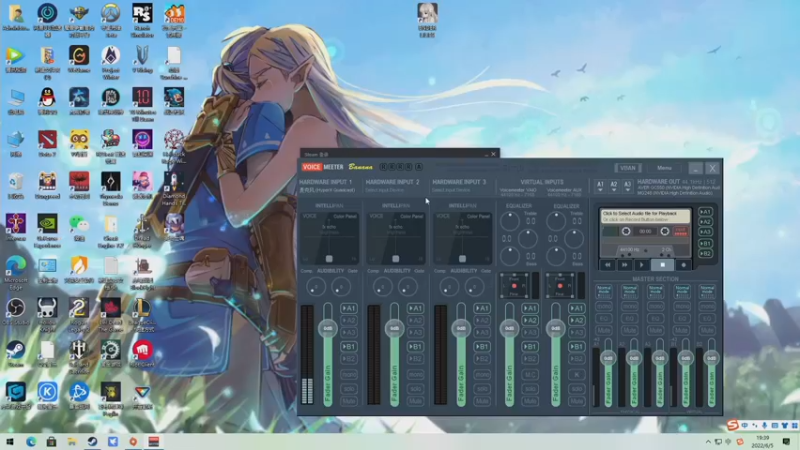The width and height of the screenshot is (800, 450).
Task: Click Voicemeeter VAIO fader gain knob
Action: point(509,328)
